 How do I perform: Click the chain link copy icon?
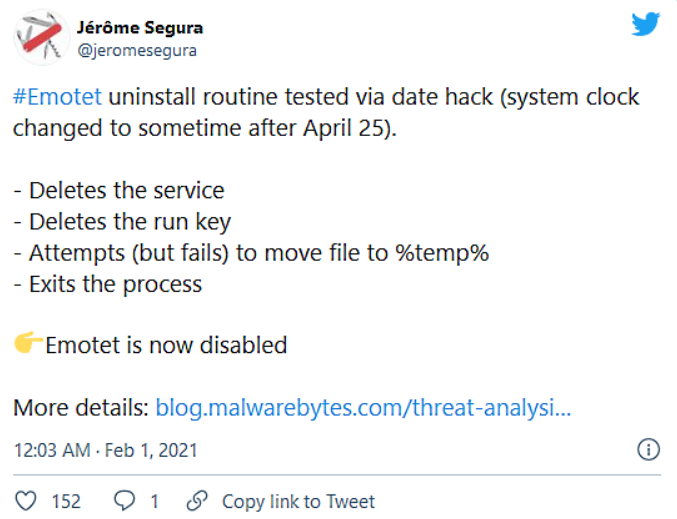198,500
